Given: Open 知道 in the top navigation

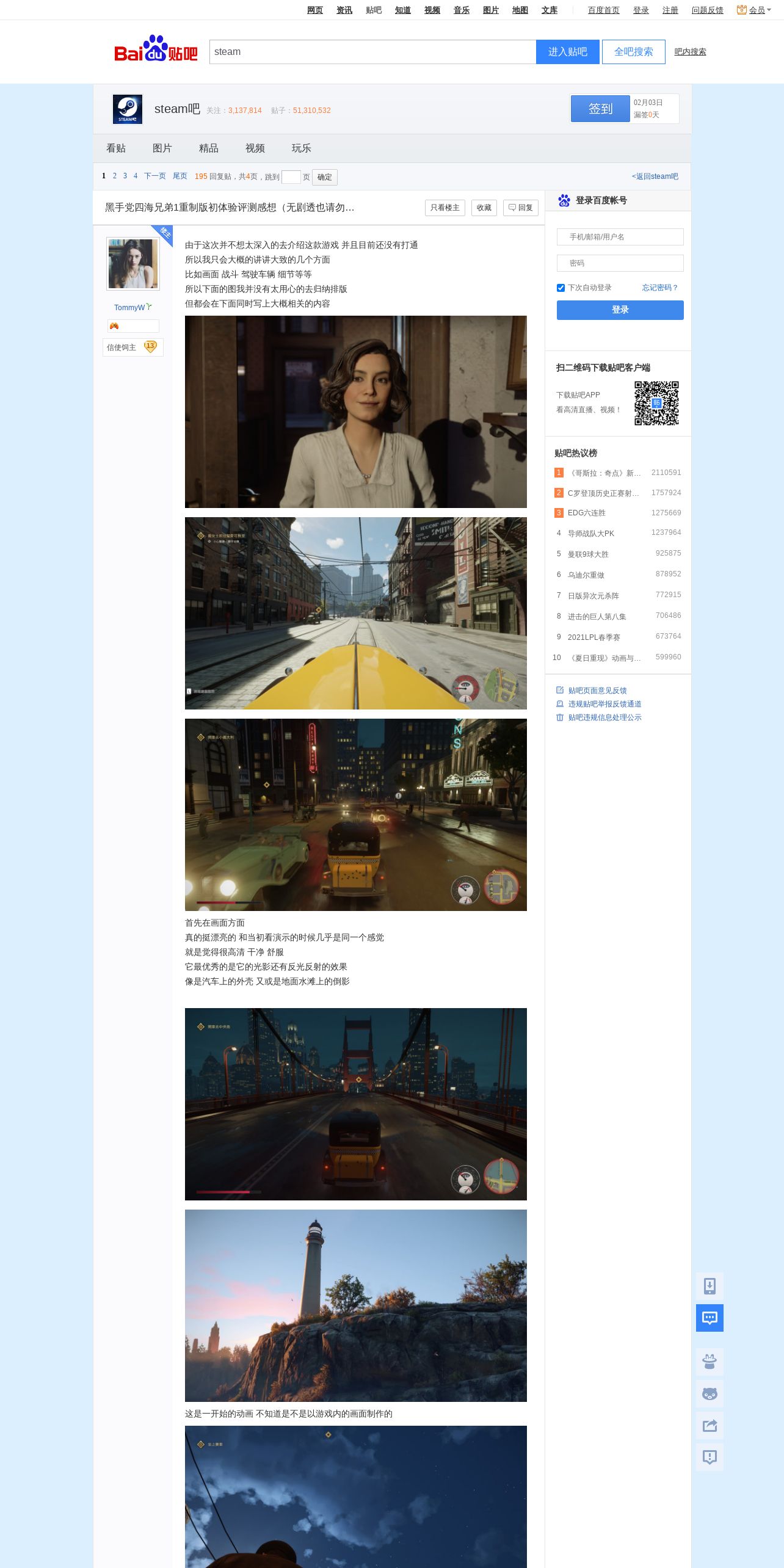Looking at the screenshot, I should pyautogui.click(x=403, y=10).
